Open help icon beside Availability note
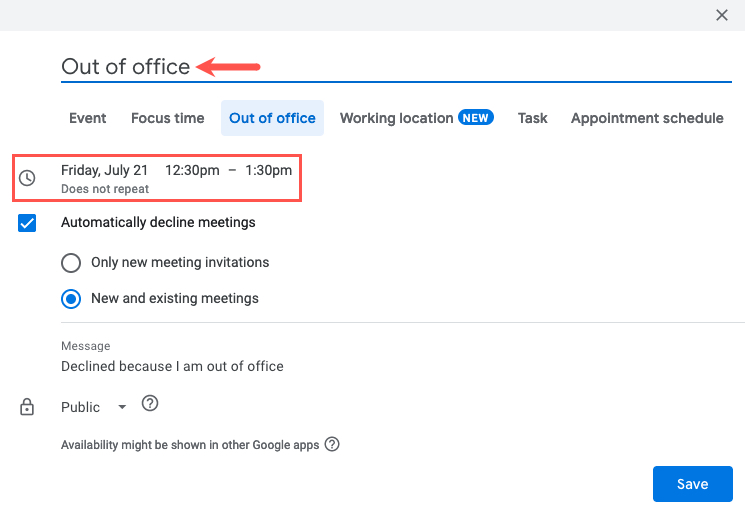 pyautogui.click(x=332, y=444)
